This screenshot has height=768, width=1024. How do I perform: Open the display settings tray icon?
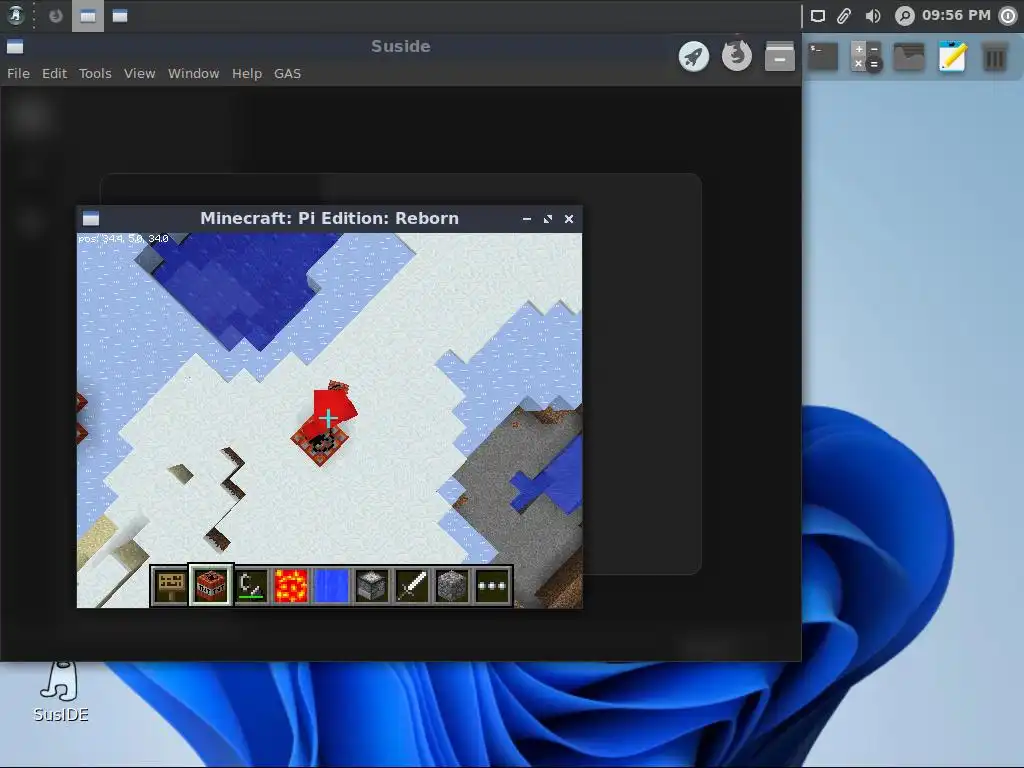[818, 16]
